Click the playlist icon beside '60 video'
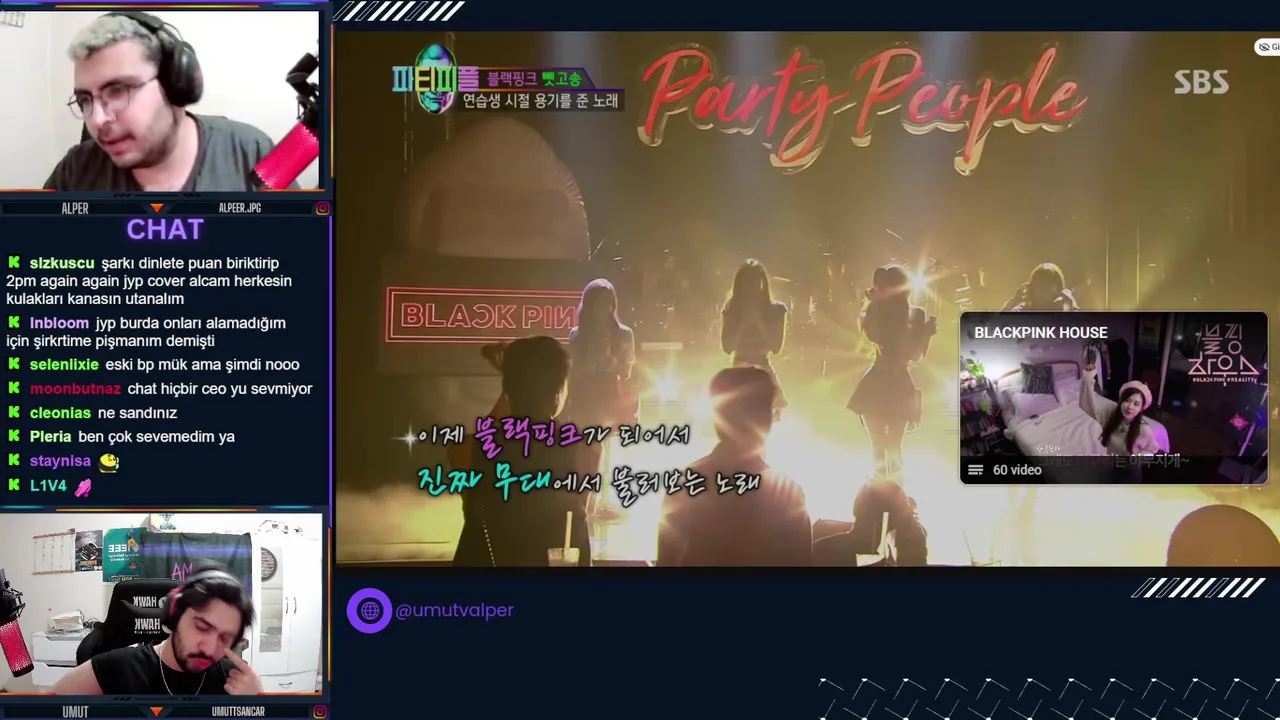The width and height of the screenshot is (1280, 720). (x=975, y=470)
